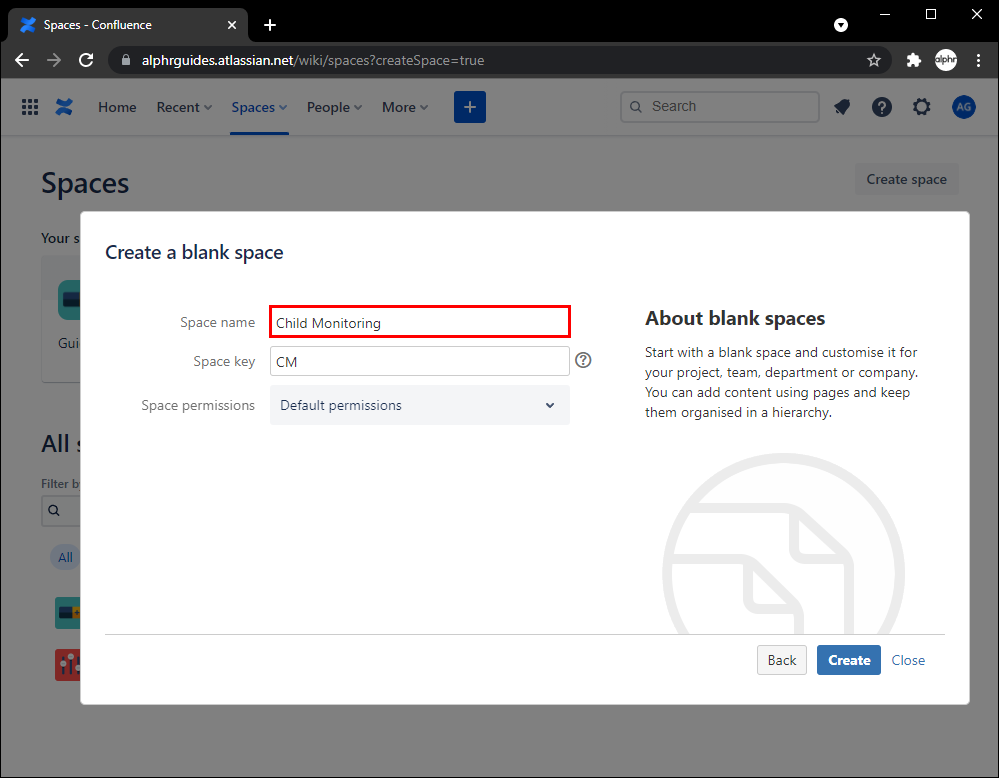
Task: Click the Back button
Action: pos(781,660)
